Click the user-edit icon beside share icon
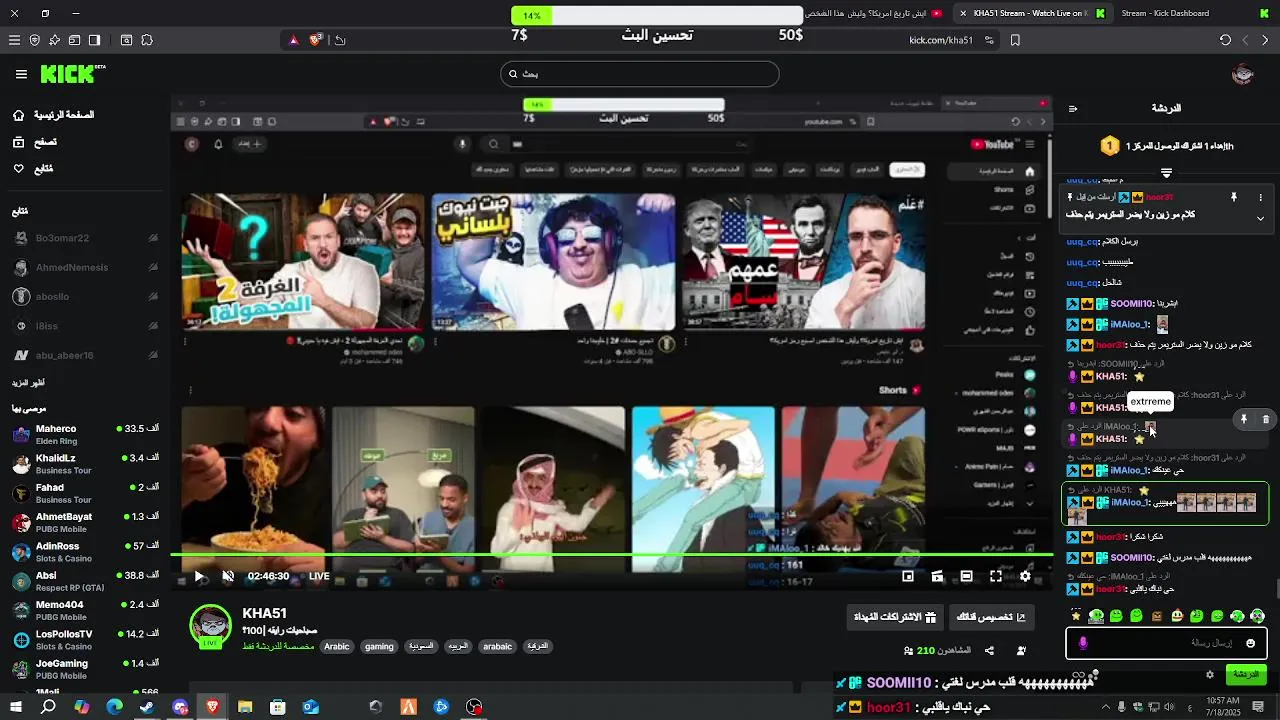 click(x=1021, y=651)
